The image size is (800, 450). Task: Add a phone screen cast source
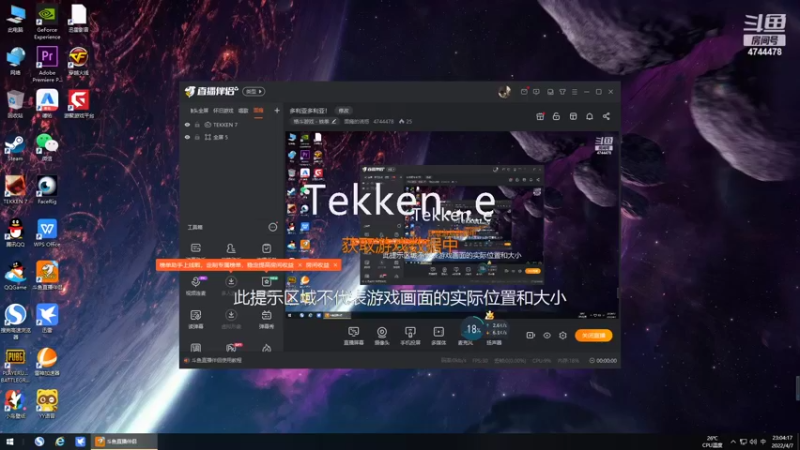tap(410, 335)
